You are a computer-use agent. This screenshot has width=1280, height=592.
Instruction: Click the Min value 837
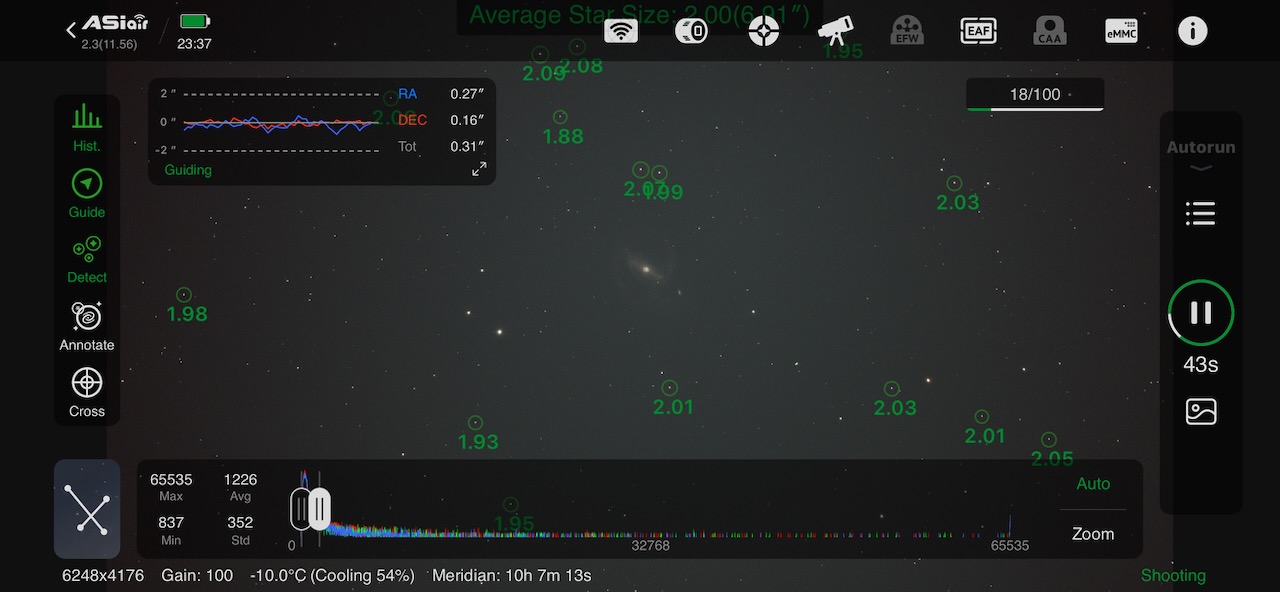pyautogui.click(x=171, y=522)
